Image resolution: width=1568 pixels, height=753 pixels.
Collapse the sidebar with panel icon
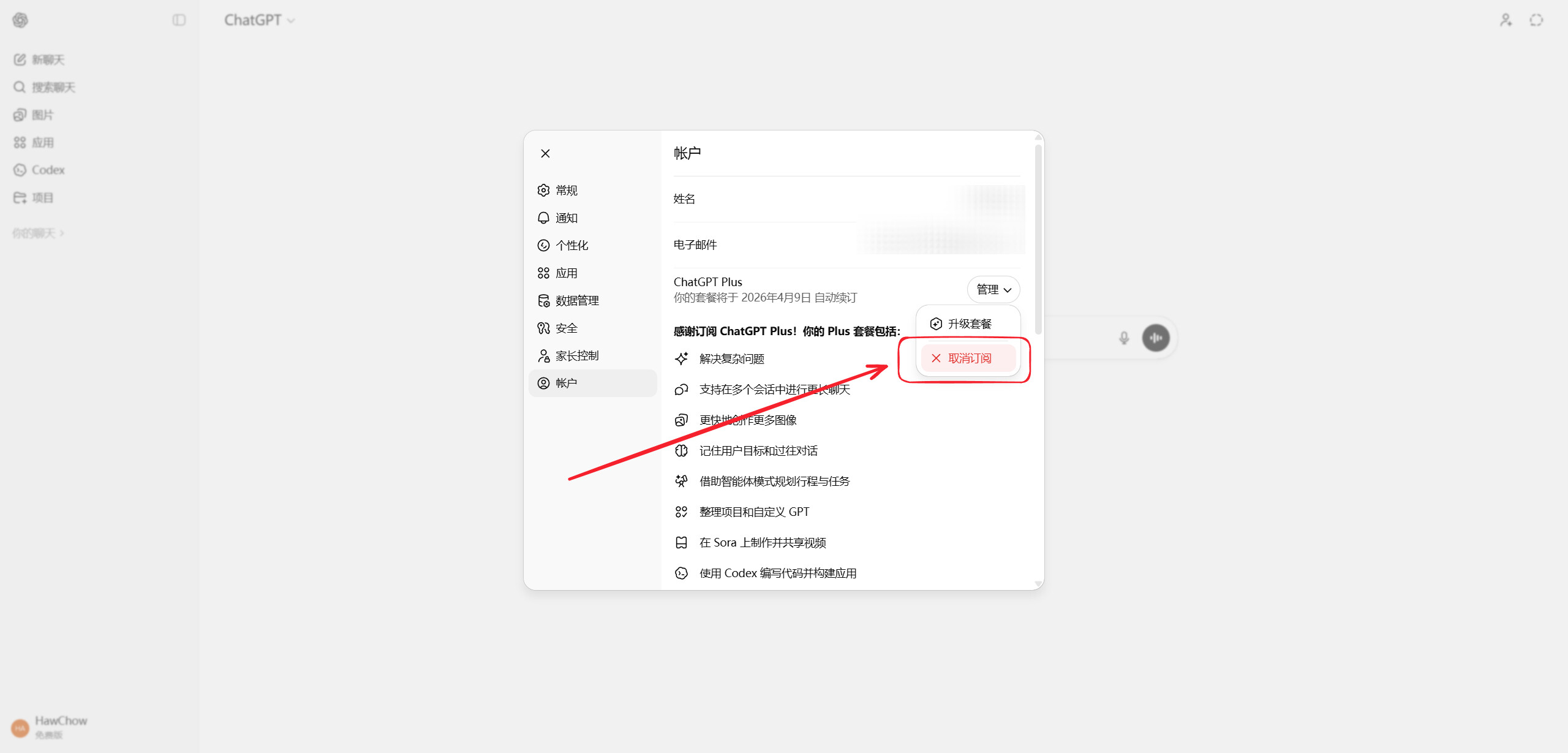(x=179, y=20)
